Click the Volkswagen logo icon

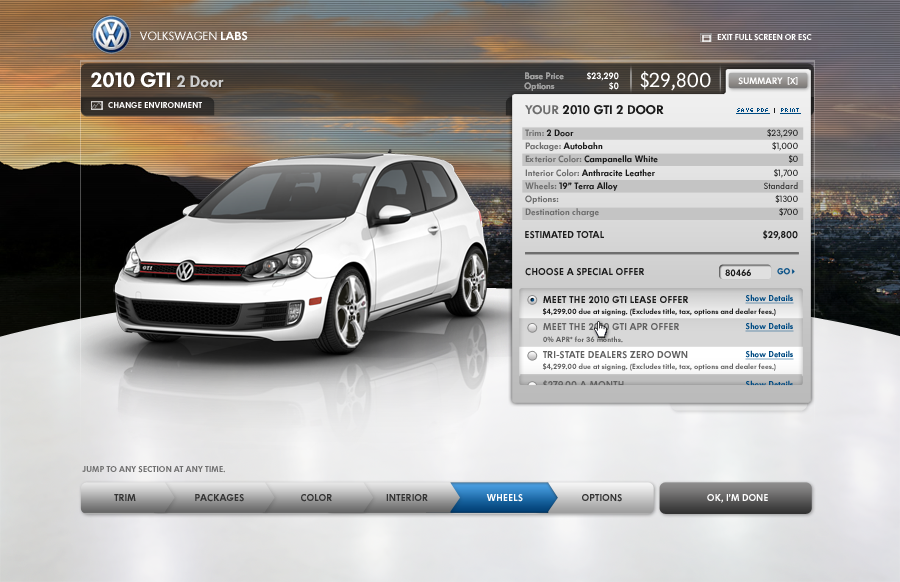(111, 34)
